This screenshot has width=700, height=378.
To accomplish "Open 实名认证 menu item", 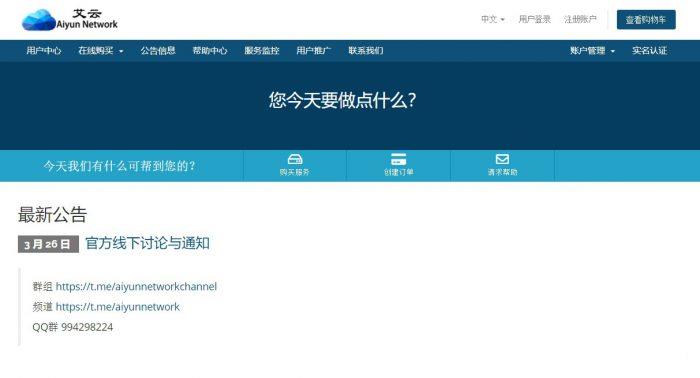I will tap(650, 50).
